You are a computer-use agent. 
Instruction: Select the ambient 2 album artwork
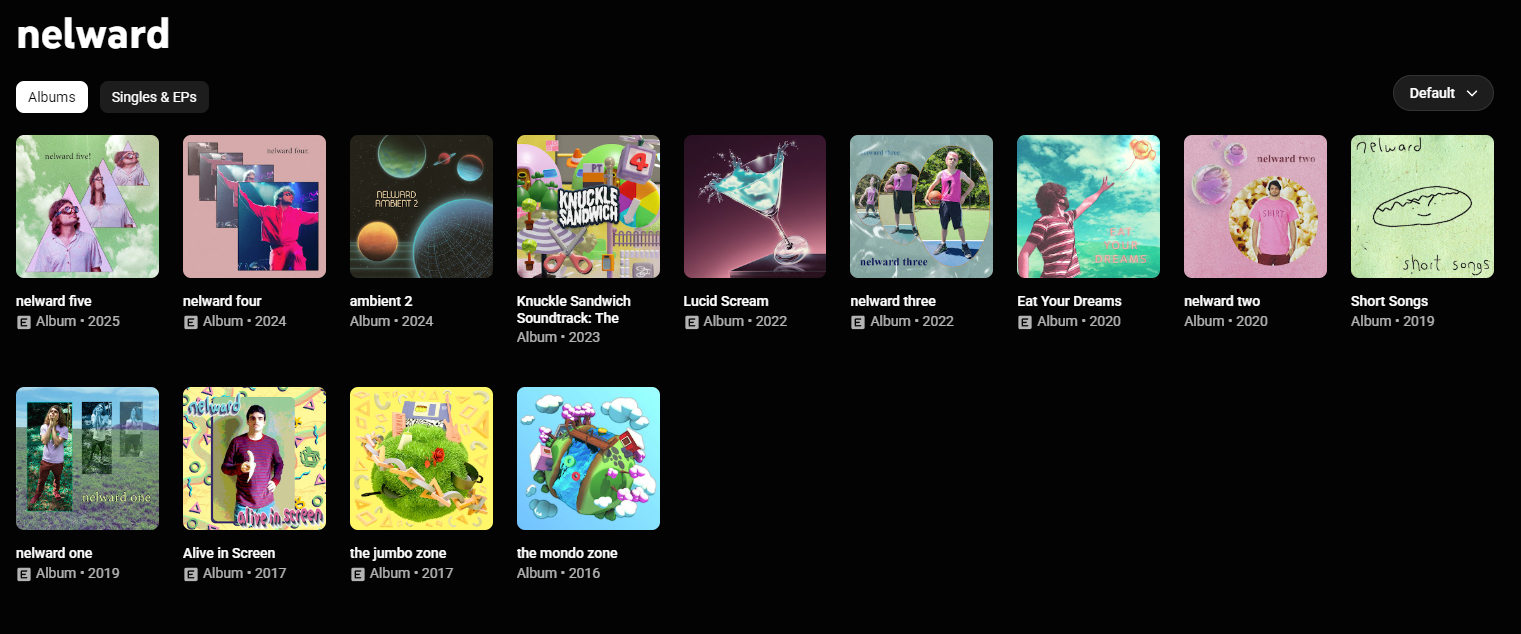[421, 206]
